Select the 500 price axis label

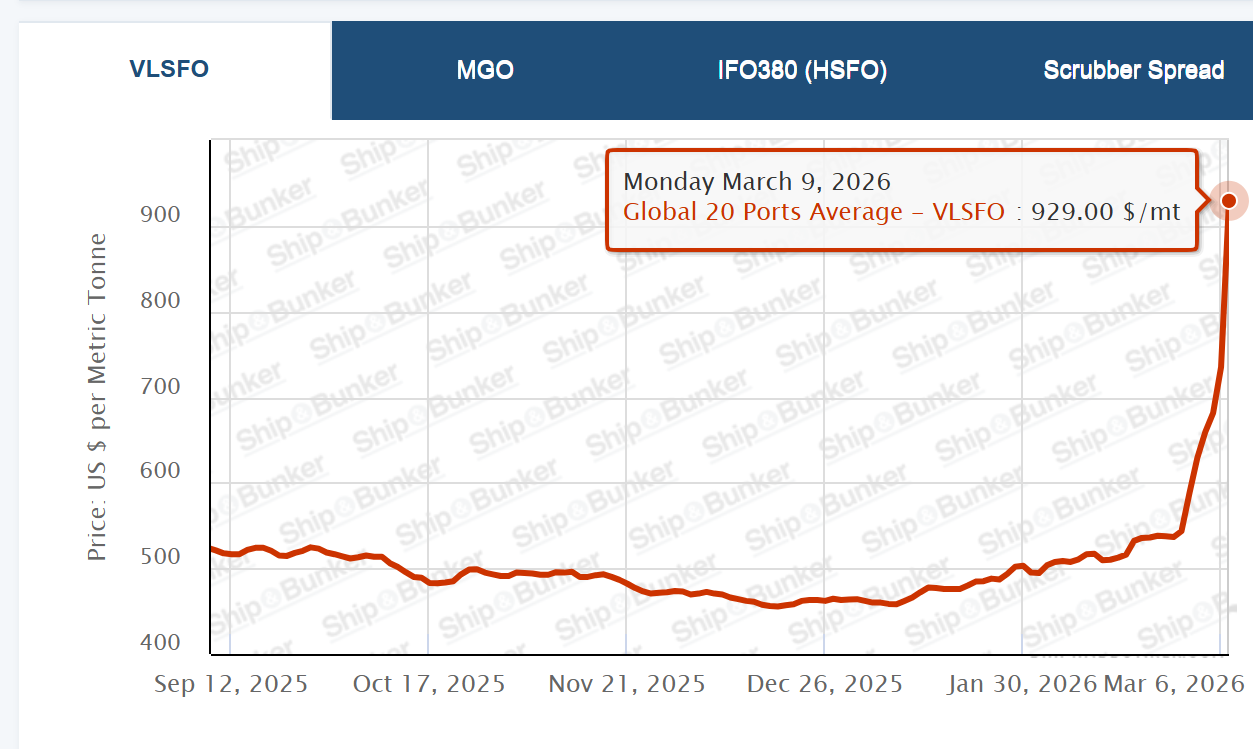[160, 557]
